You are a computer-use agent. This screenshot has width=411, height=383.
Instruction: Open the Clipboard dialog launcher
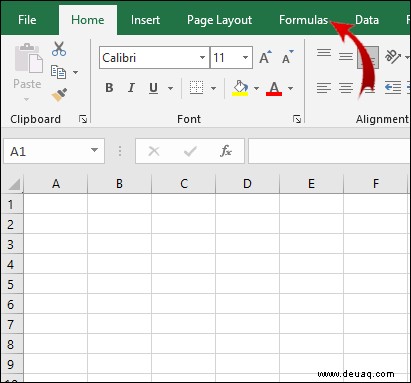(x=83, y=119)
